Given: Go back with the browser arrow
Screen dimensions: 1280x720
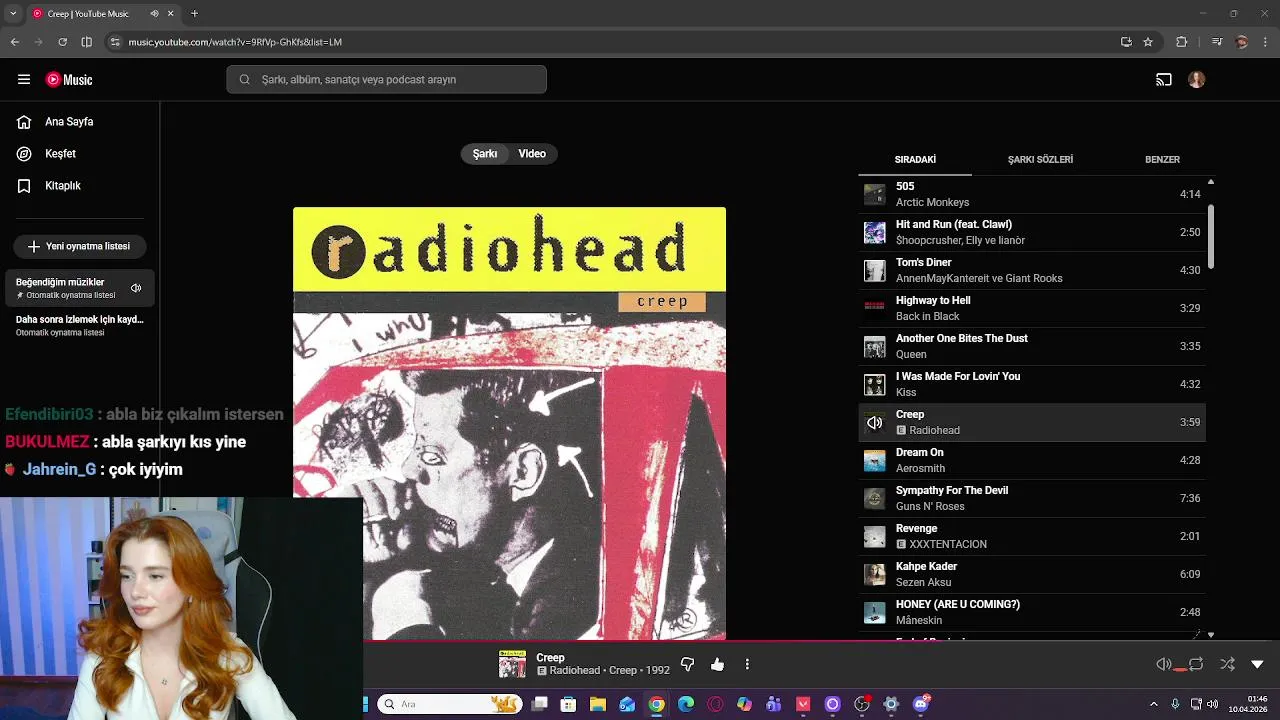Looking at the screenshot, I should pos(15,42).
